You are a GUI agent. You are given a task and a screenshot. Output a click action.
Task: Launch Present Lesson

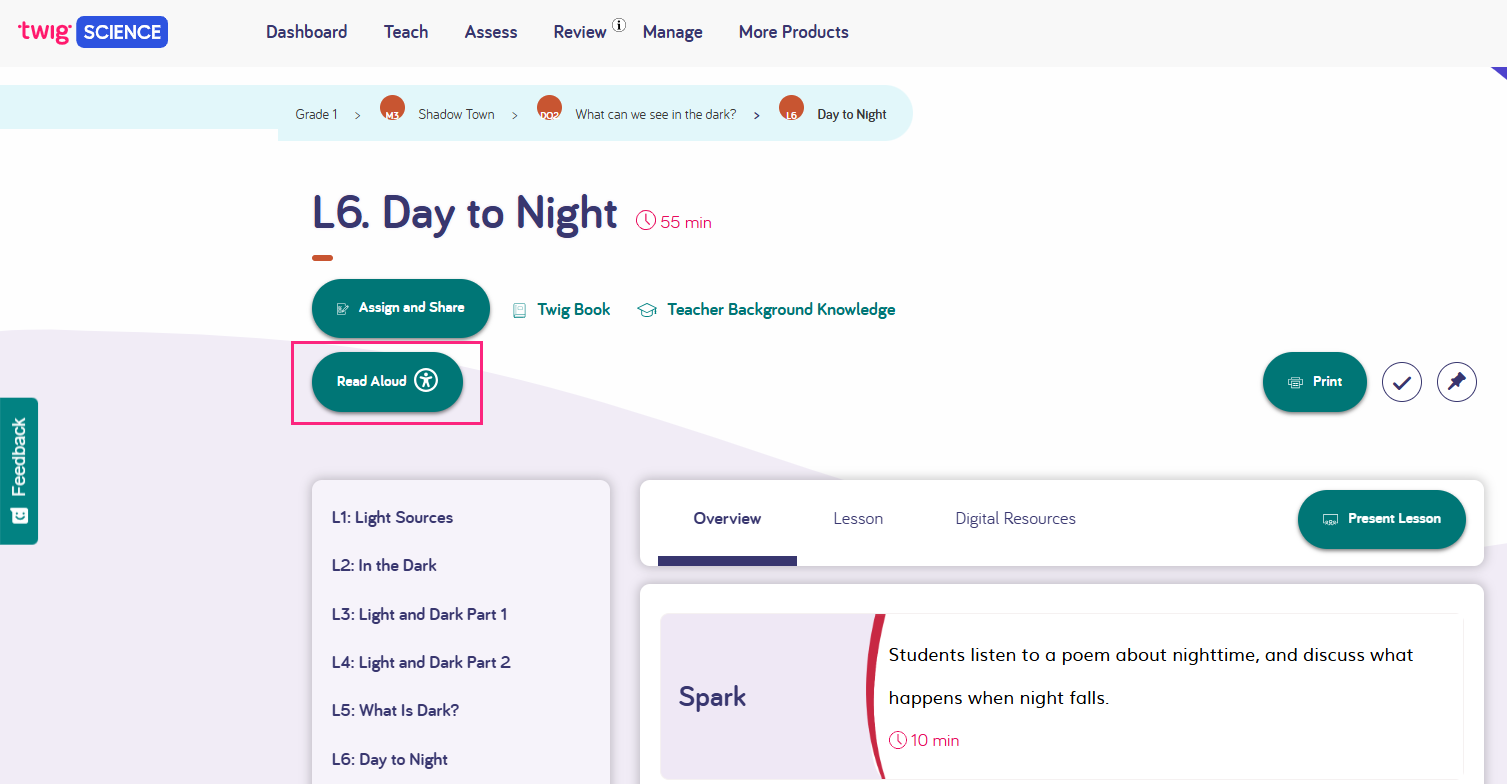[1381, 519]
